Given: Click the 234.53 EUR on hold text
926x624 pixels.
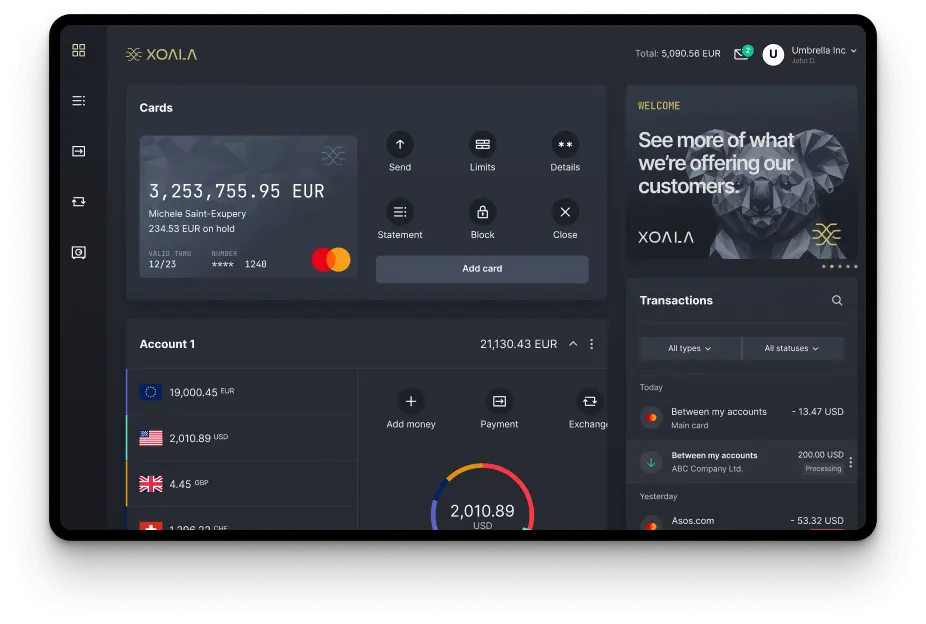Looking at the screenshot, I should (x=191, y=228).
